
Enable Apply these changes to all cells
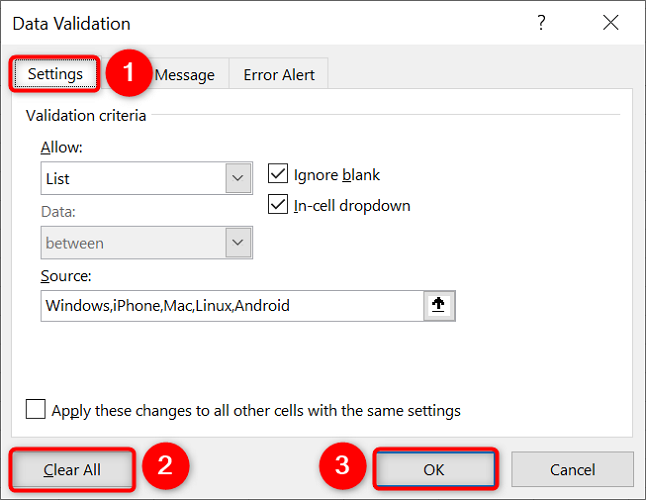point(36,410)
